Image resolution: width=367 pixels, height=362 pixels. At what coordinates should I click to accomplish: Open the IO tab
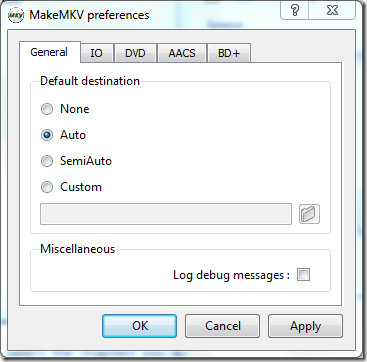click(97, 53)
